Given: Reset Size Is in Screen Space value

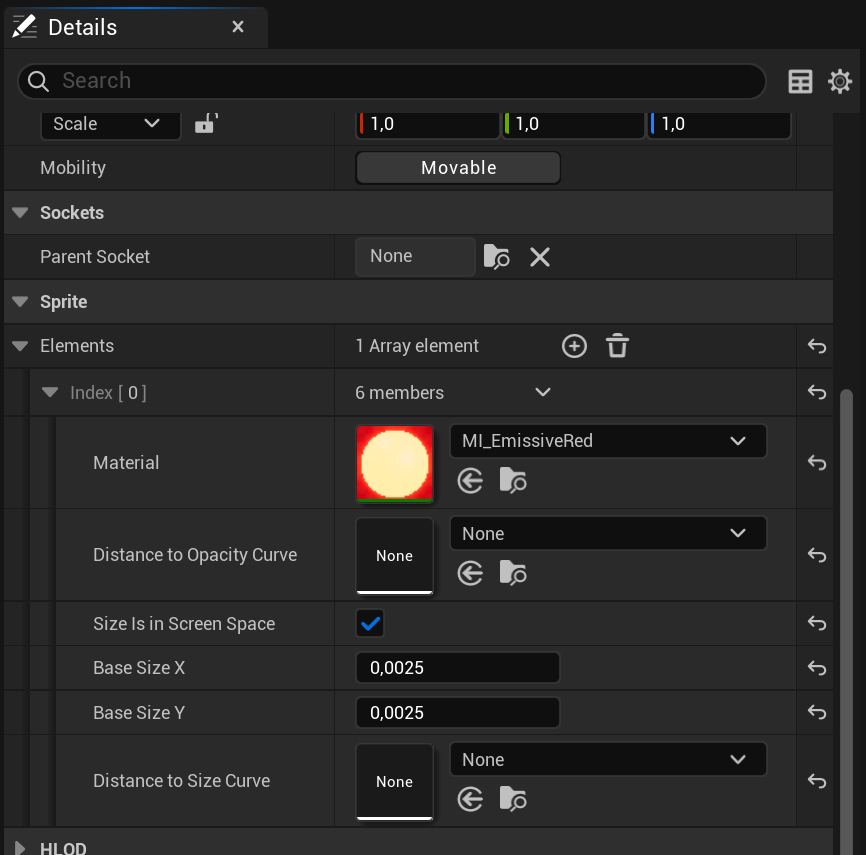Looking at the screenshot, I should (816, 623).
